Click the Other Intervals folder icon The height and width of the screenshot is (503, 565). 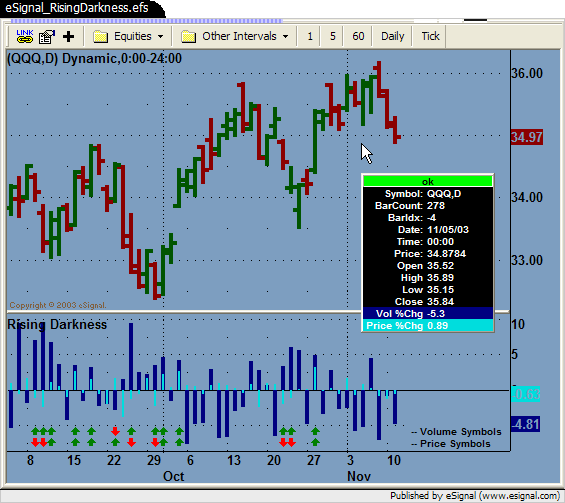coord(188,37)
